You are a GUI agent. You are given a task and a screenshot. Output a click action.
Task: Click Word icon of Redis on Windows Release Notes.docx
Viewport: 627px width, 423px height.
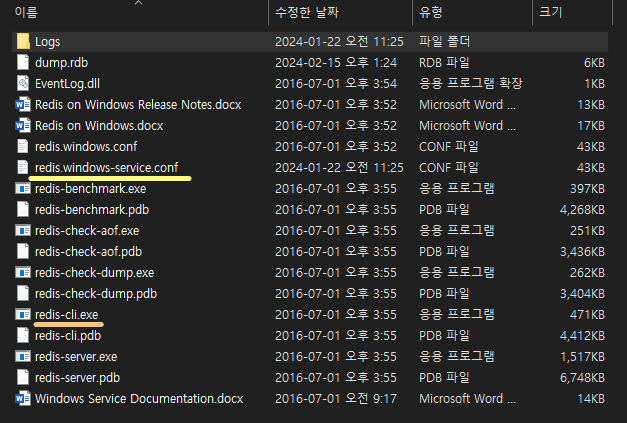point(23,104)
